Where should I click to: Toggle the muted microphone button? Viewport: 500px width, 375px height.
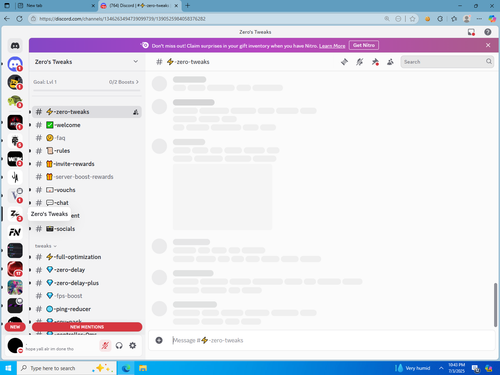105,346
